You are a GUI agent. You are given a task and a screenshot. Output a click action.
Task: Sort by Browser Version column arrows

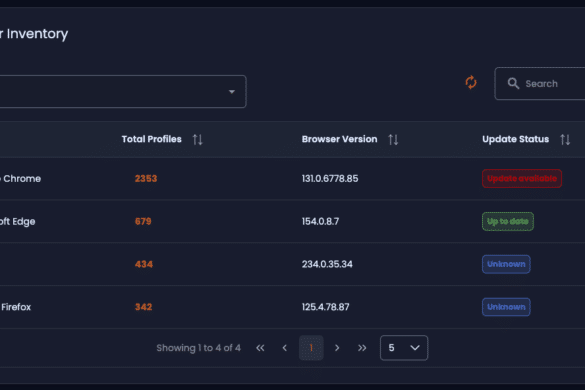[x=393, y=140]
